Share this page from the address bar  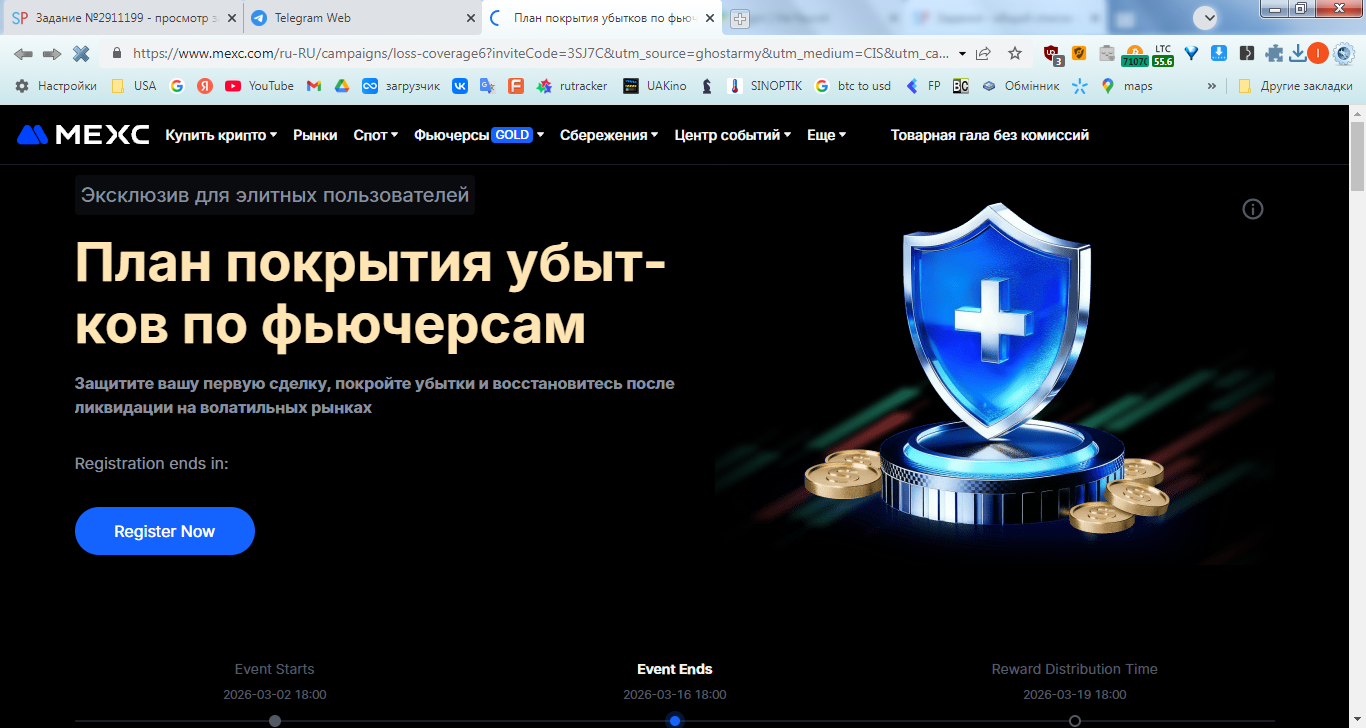(984, 53)
